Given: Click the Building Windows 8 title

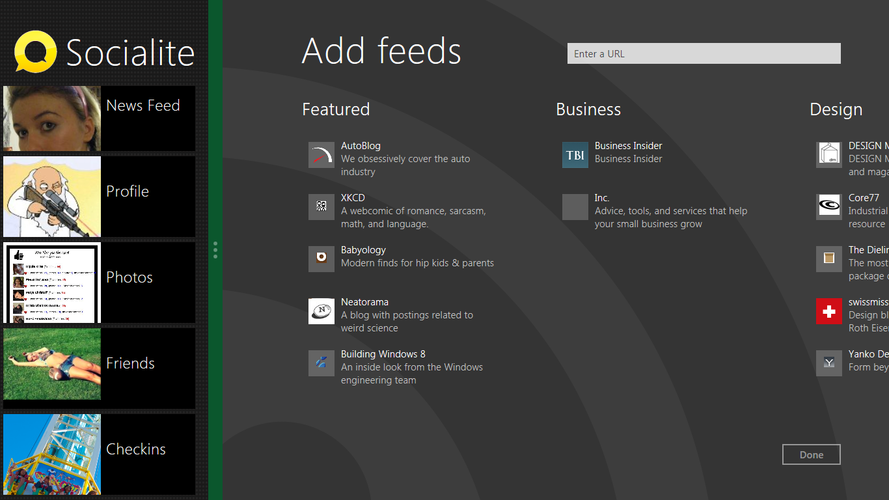Looking at the screenshot, I should click(383, 354).
